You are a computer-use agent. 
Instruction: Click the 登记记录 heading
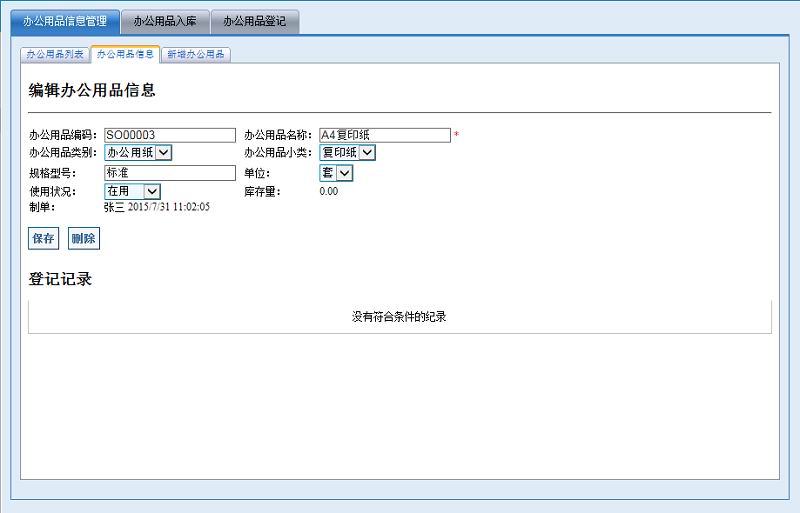pos(60,279)
